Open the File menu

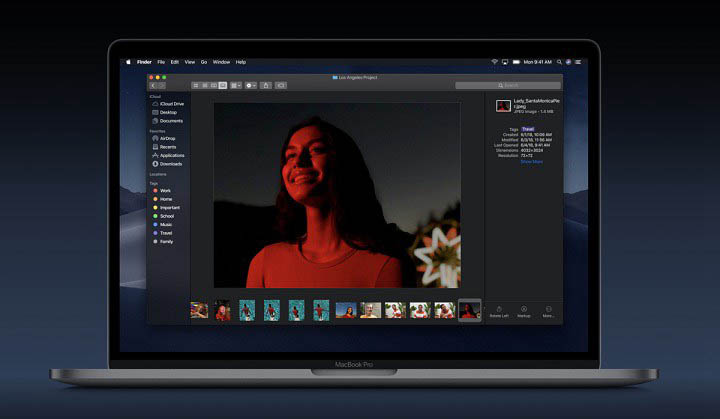coord(161,62)
